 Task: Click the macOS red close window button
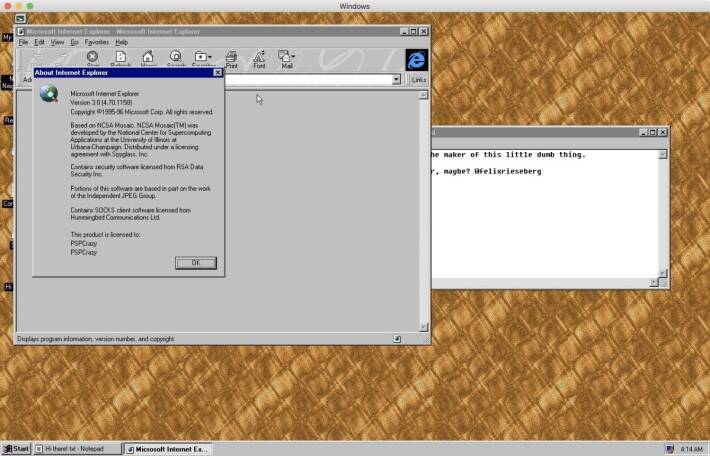8,6
